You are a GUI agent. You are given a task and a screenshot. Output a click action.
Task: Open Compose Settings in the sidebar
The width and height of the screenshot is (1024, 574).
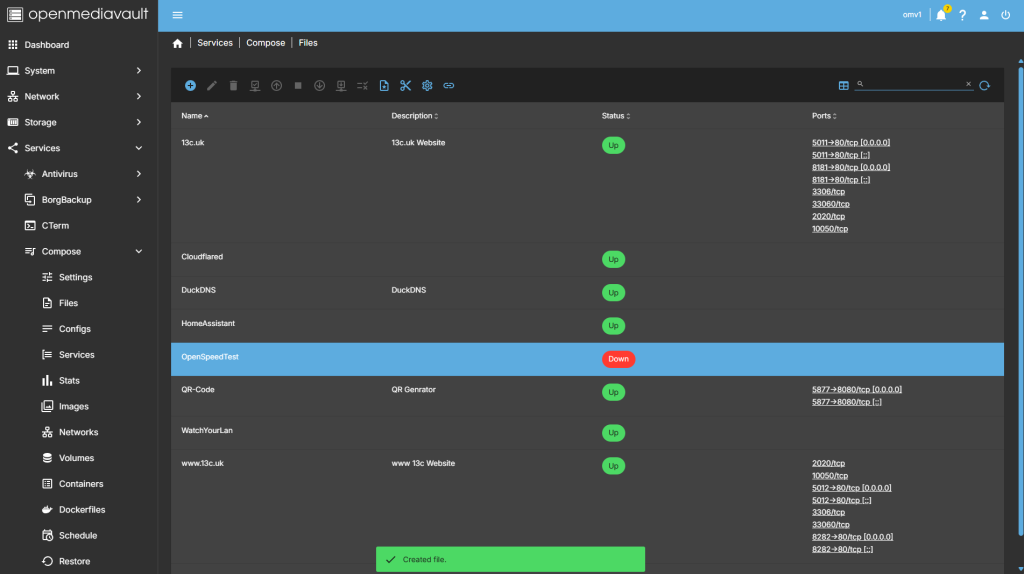78,277
